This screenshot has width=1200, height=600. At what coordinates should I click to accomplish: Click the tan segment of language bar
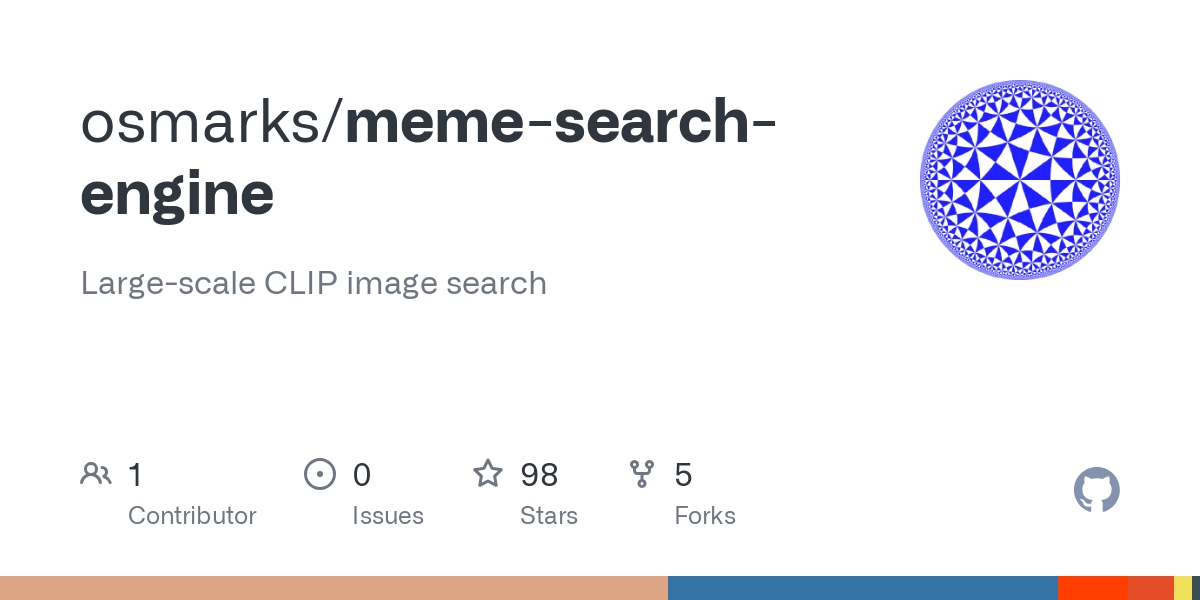pos(334,588)
